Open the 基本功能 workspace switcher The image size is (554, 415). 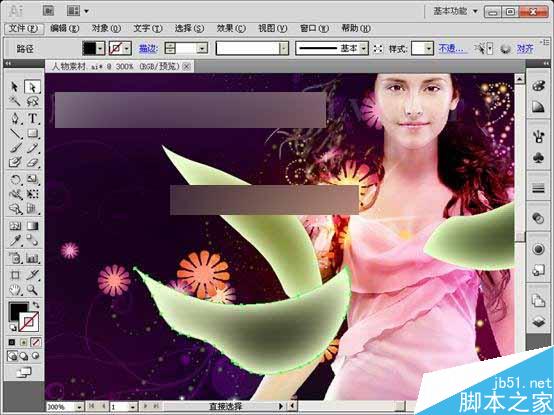coord(455,11)
